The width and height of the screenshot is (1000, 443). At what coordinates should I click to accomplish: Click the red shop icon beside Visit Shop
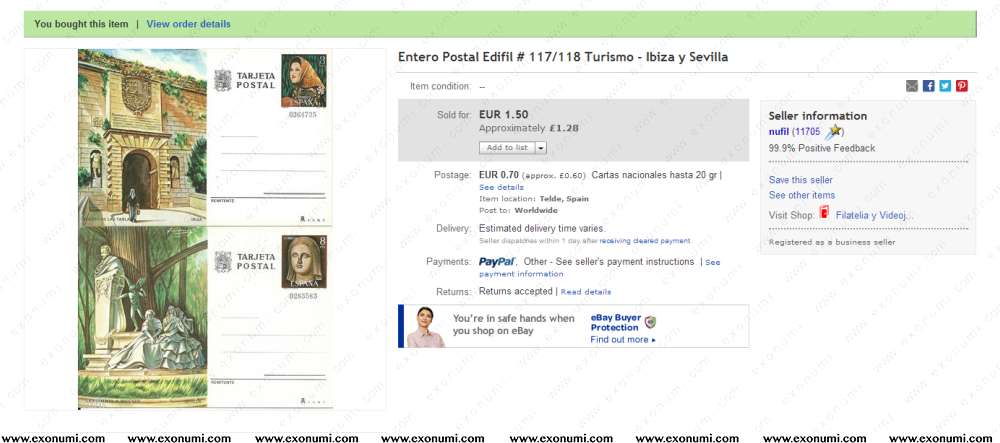pos(825,214)
